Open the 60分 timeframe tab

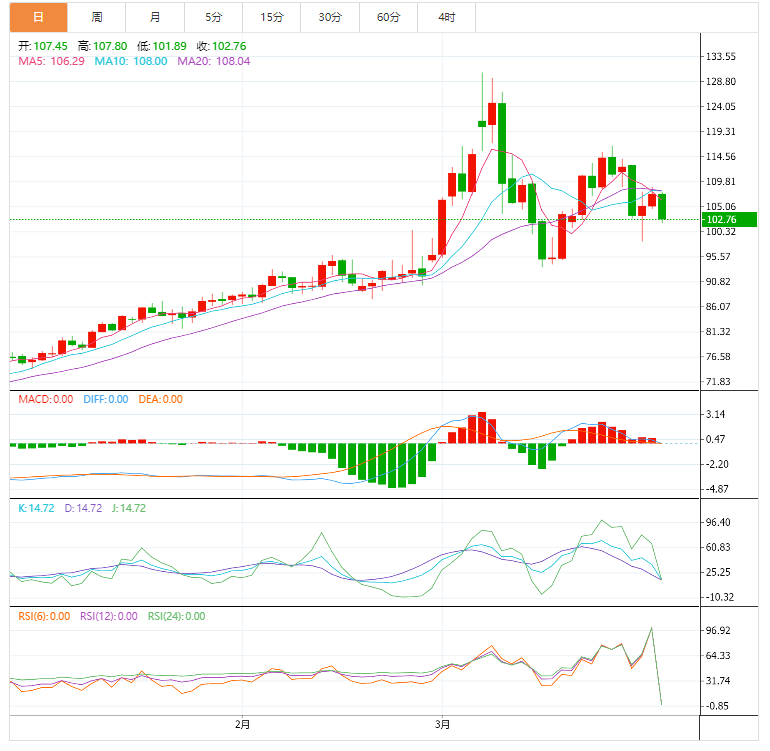389,17
